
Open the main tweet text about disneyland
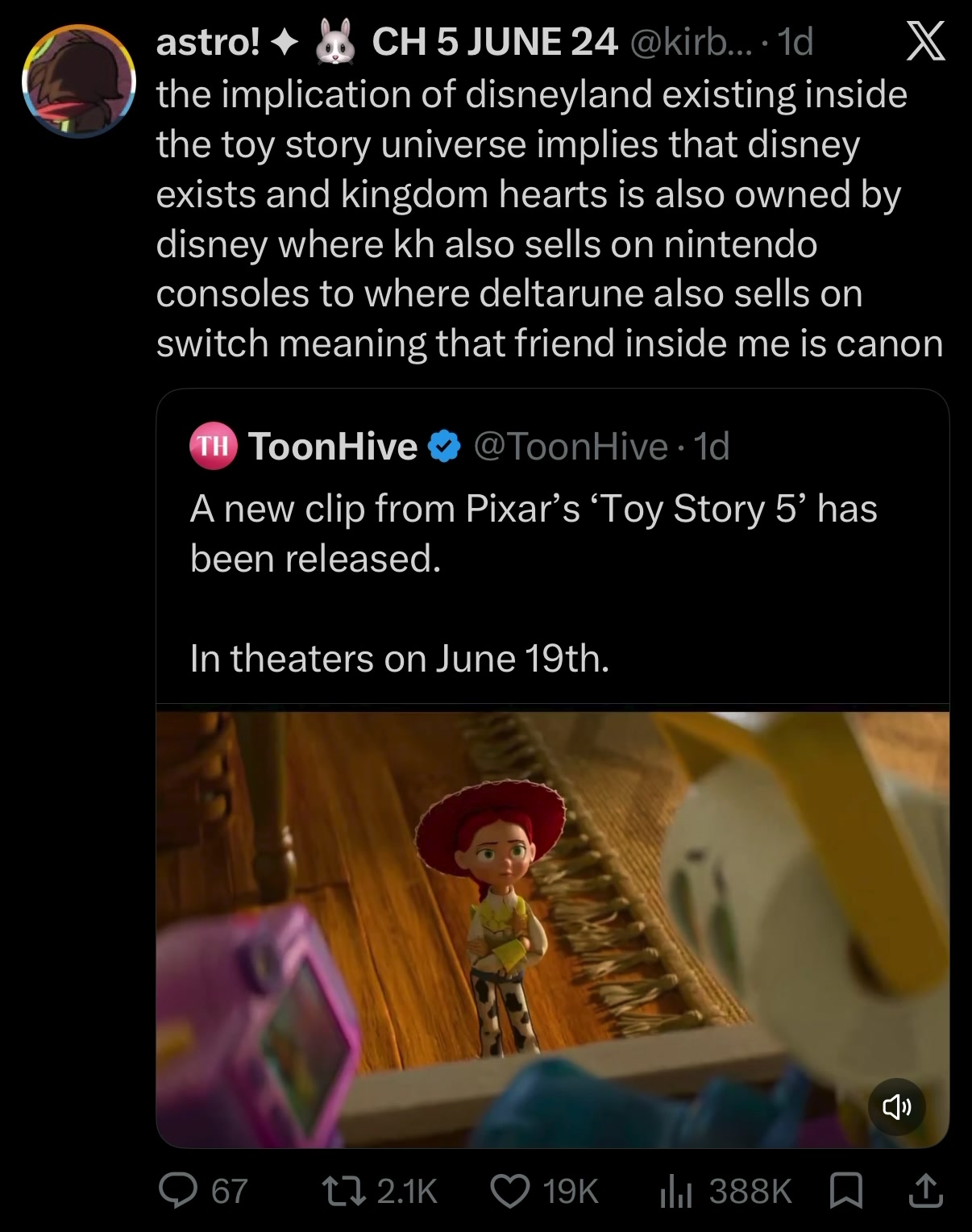tap(549, 219)
